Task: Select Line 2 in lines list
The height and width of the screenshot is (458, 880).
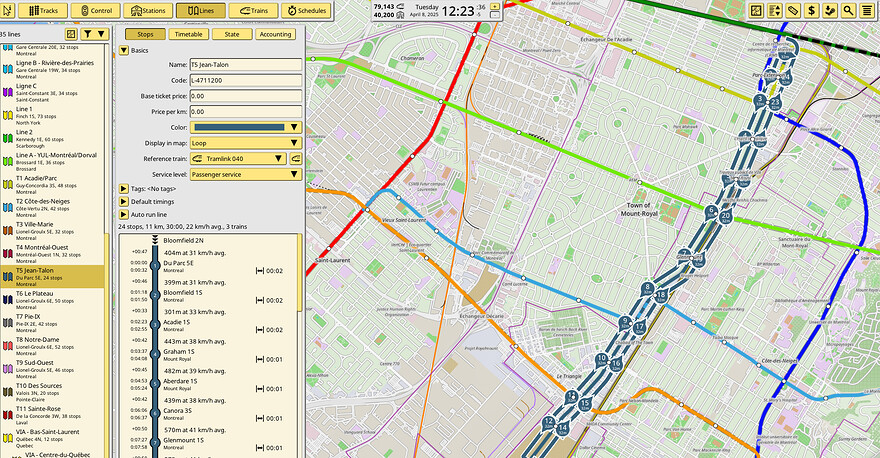Action: click(52, 139)
